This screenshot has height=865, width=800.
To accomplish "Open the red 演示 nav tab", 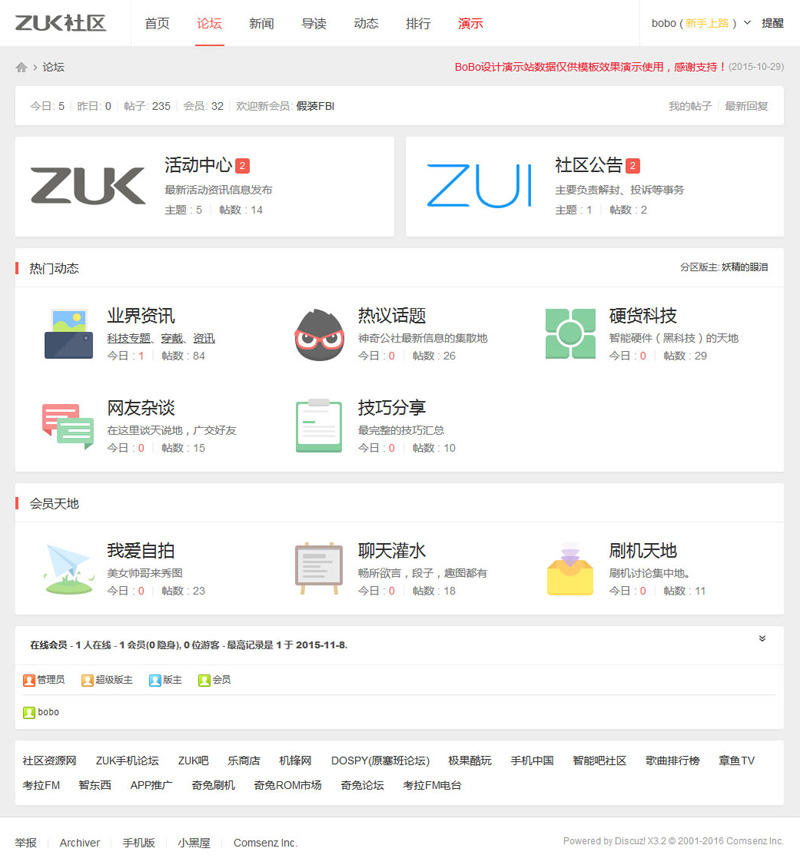I will click(x=471, y=23).
